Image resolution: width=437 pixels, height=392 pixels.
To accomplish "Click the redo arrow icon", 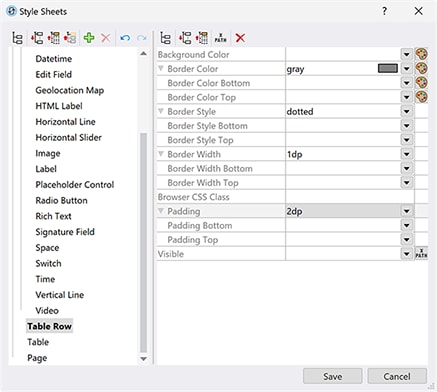I will click(x=142, y=38).
